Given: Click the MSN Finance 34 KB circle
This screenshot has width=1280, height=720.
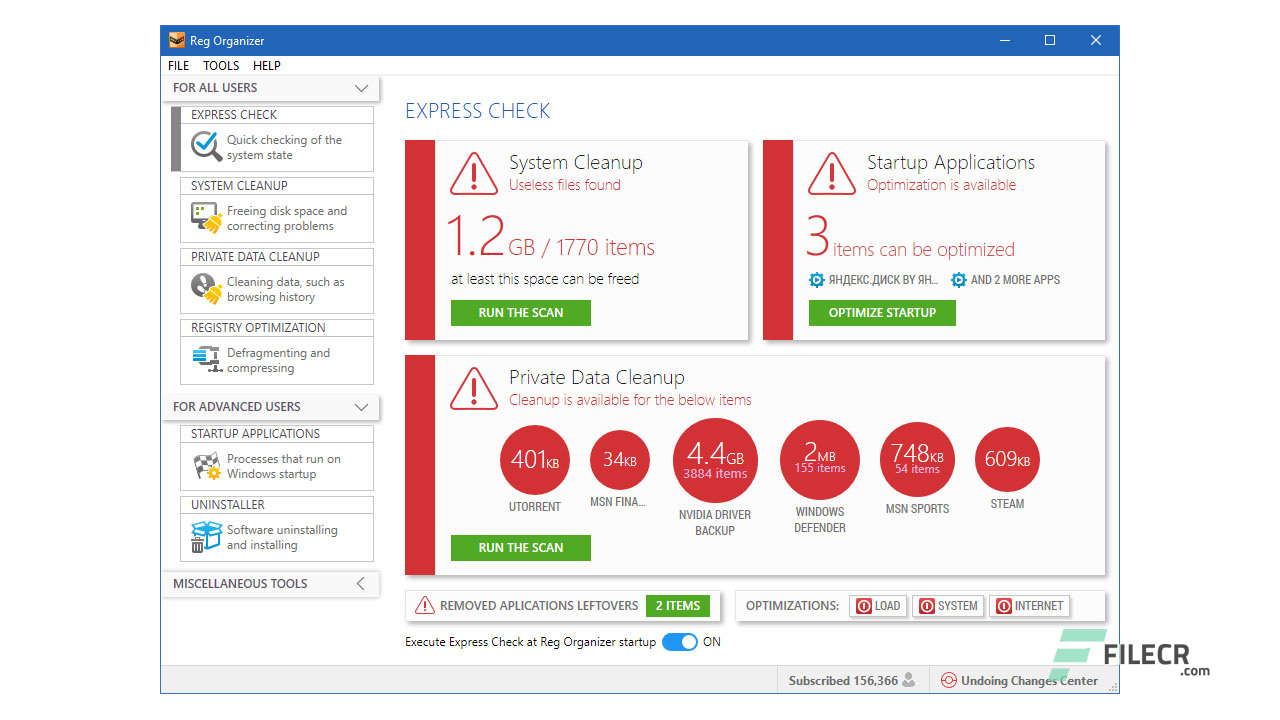Looking at the screenshot, I should pyautogui.click(x=620, y=460).
